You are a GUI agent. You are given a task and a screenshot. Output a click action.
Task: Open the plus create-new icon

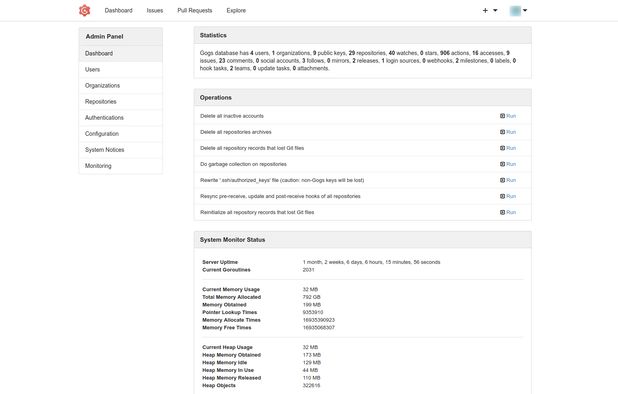coord(485,11)
